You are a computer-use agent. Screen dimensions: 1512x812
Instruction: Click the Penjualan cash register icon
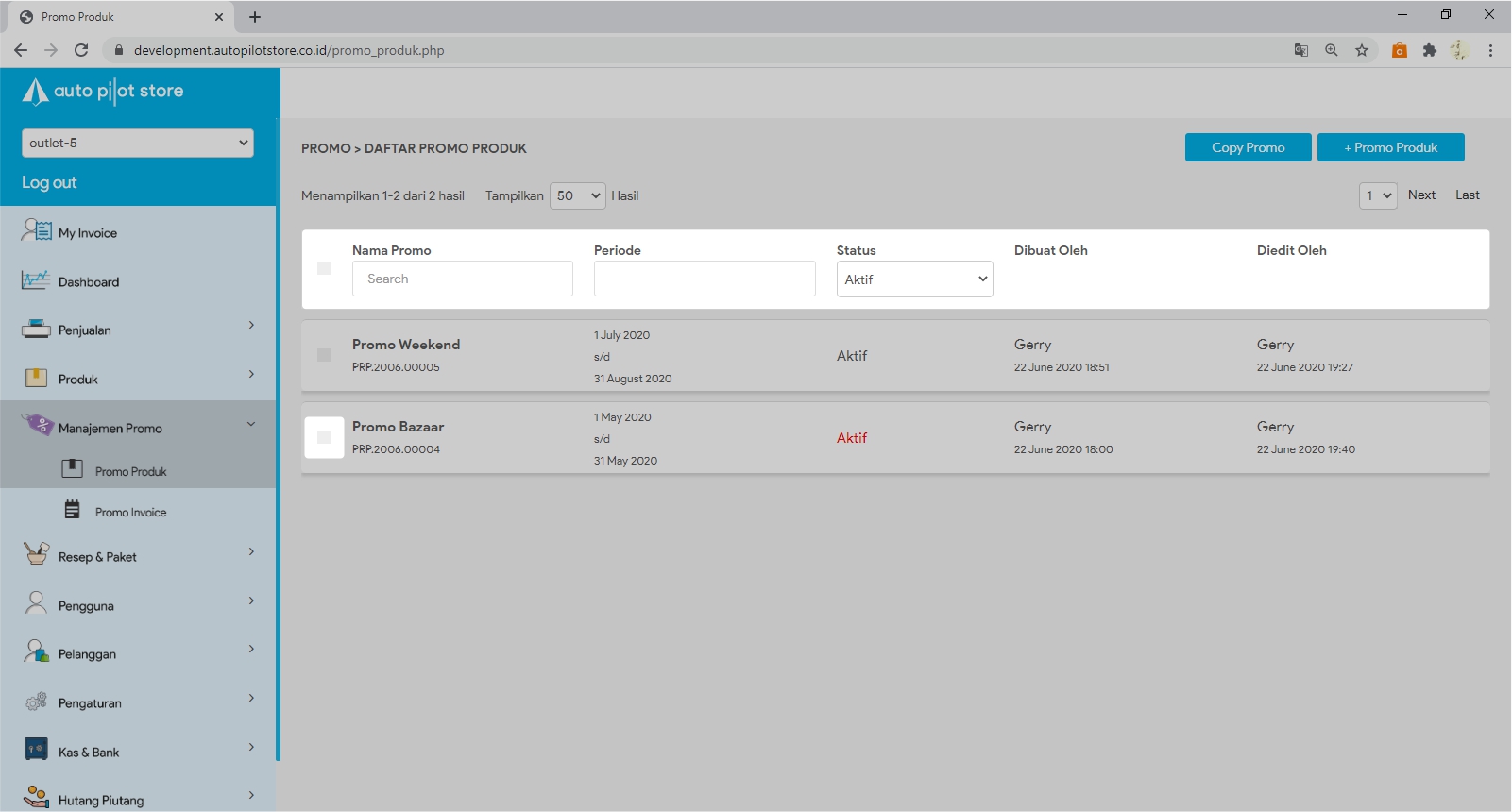click(x=36, y=330)
